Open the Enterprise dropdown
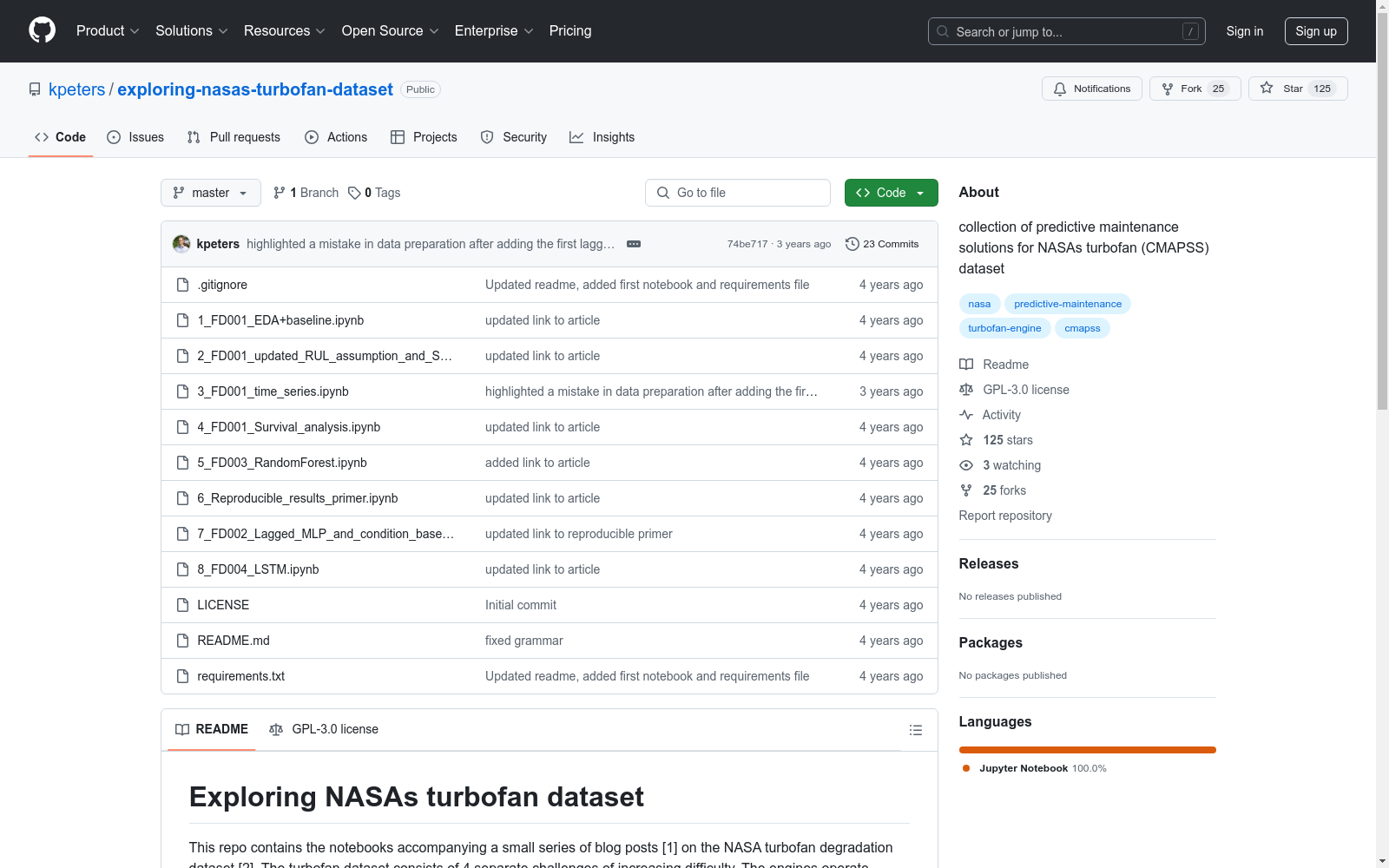The height and width of the screenshot is (868, 1389). tap(494, 30)
